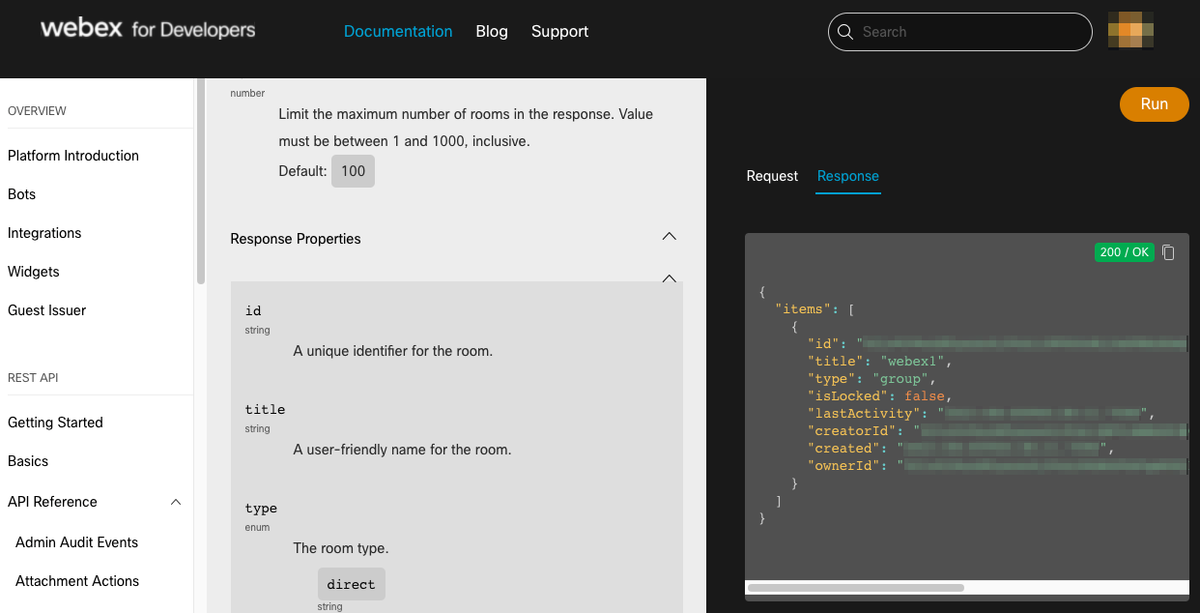Focus the Search input field
Viewport: 1200px width, 613px height.
click(960, 32)
